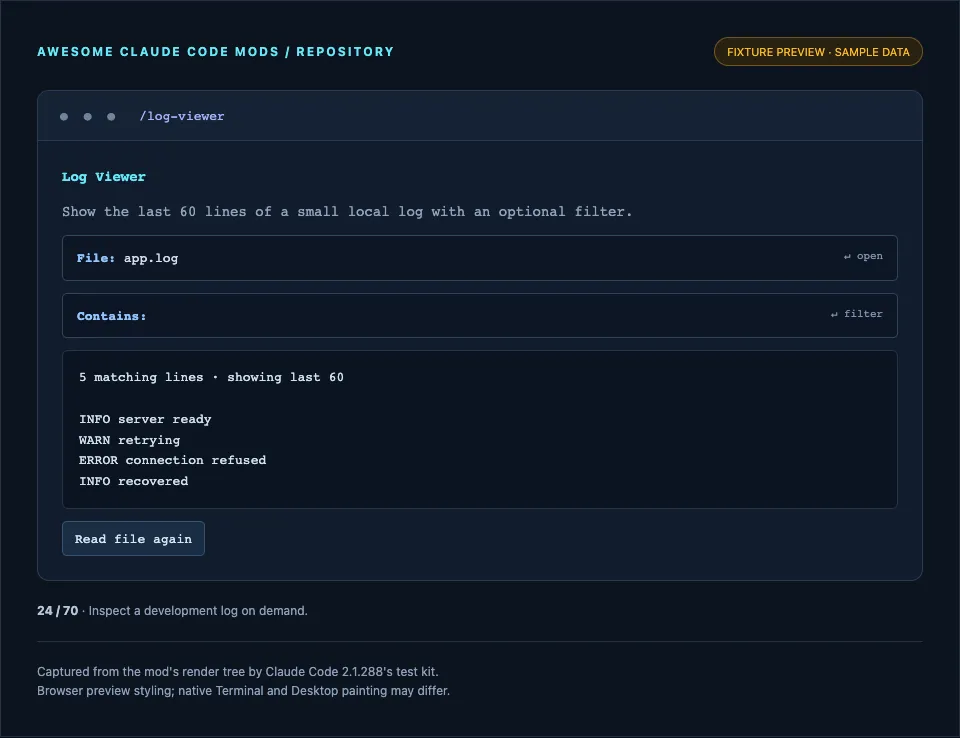Focus the File: app.log input field
The height and width of the screenshot is (738, 960).
pyautogui.click(x=479, y=258)
